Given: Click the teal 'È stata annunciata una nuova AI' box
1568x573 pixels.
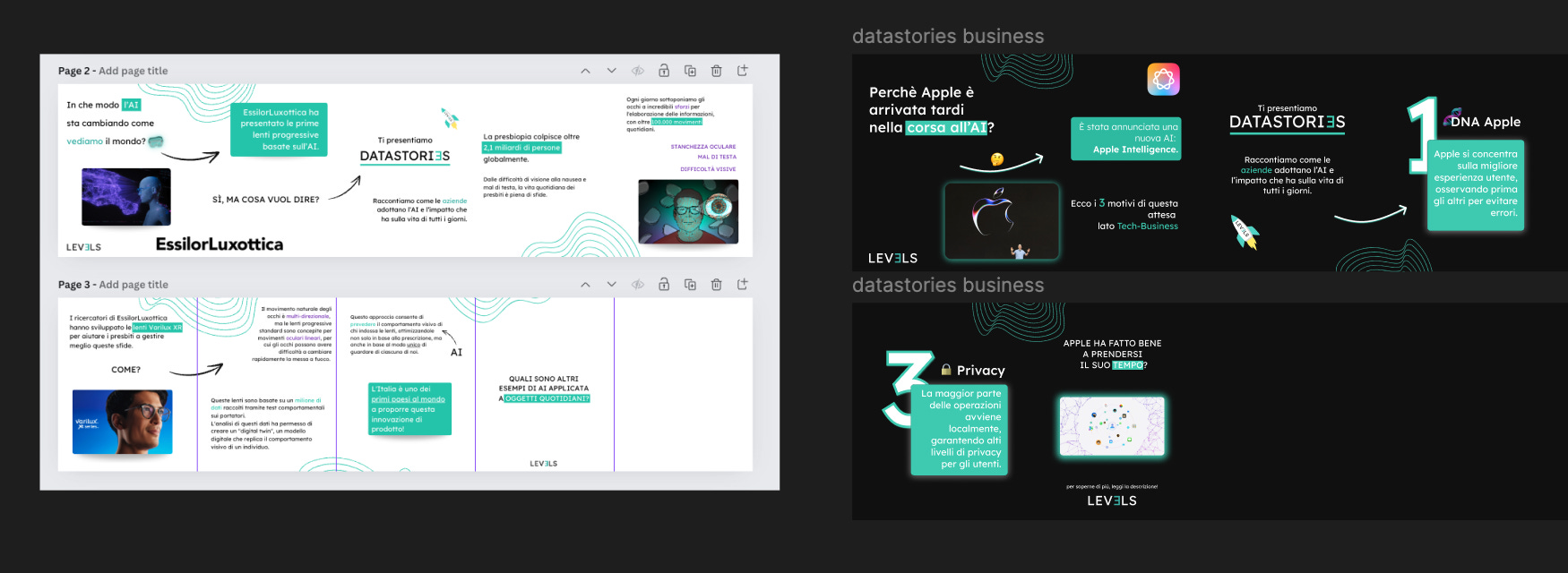Looking at the screenshot, I should (1126, 139).
